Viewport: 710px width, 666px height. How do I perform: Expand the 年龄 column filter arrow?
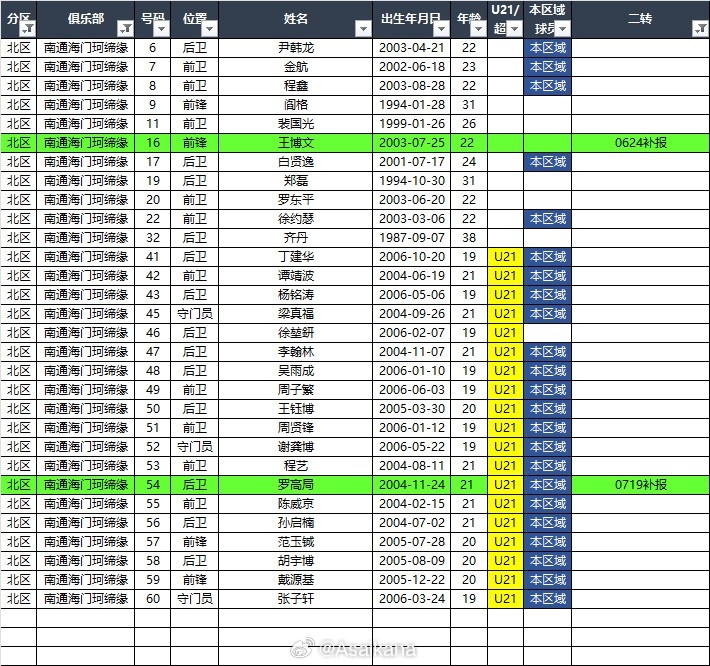tap(478, 29)
